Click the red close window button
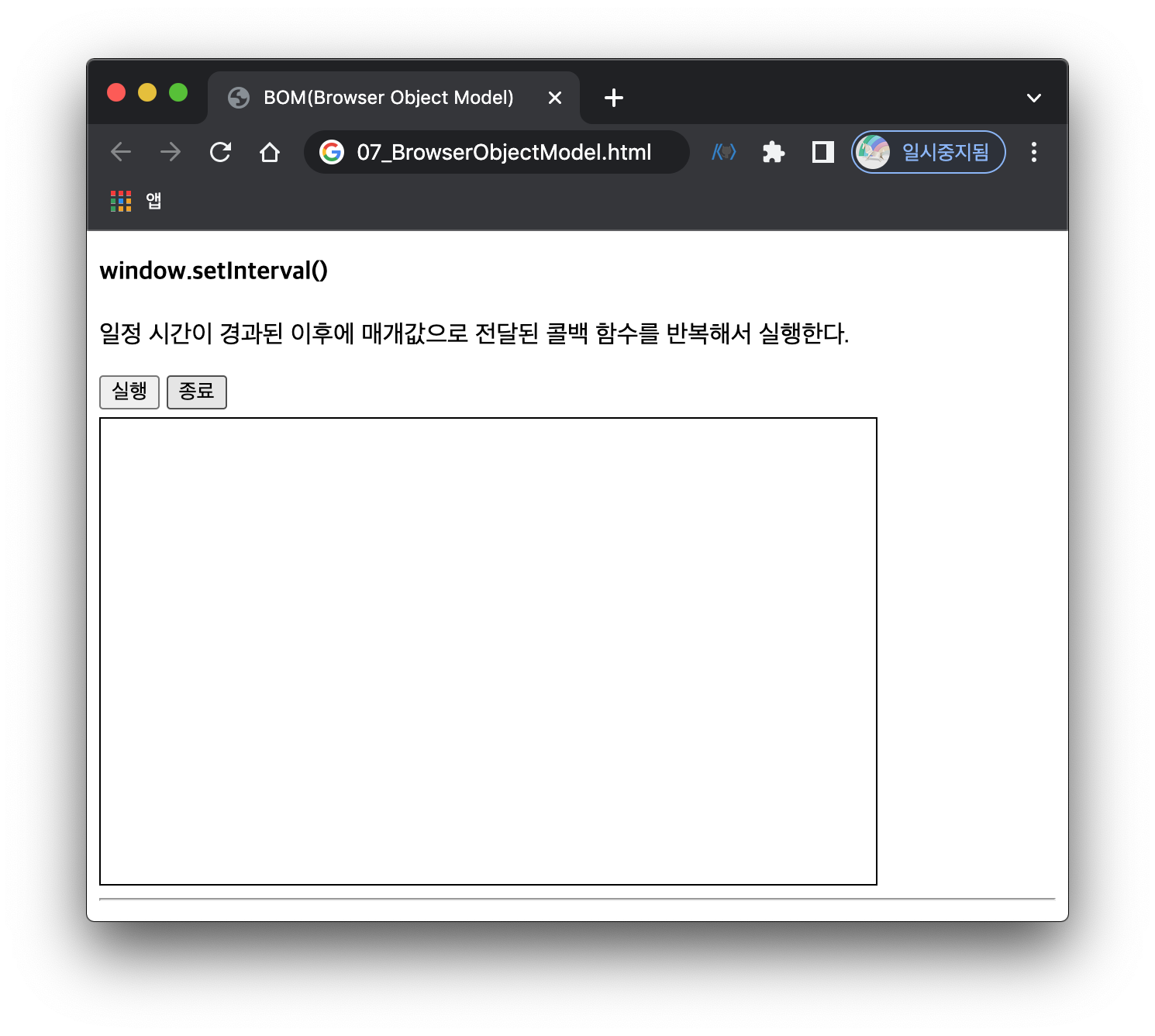Image resolution: width=1155 pixels, height=1036 pixels. click(x=116, y=92)
